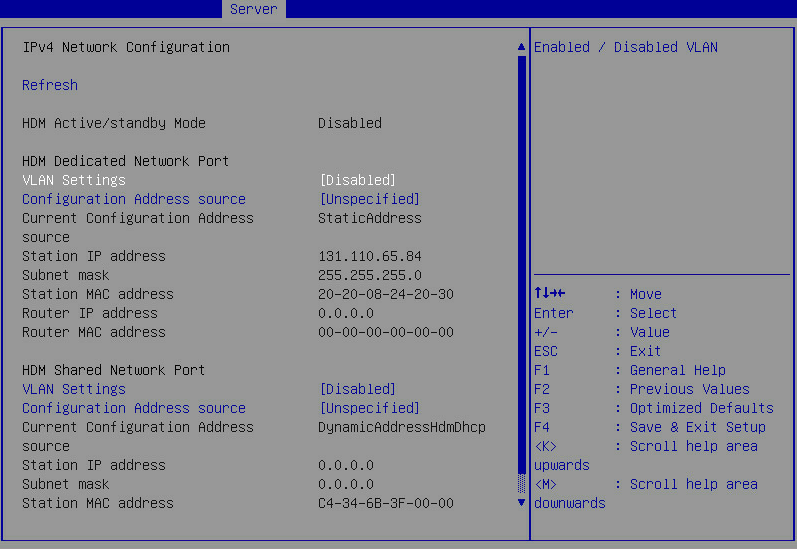This screenshot has width=797, height=549.
Task: Open Dedicated Port Configuration Address source [Unspecified]
Action: (x=370, y=199)
